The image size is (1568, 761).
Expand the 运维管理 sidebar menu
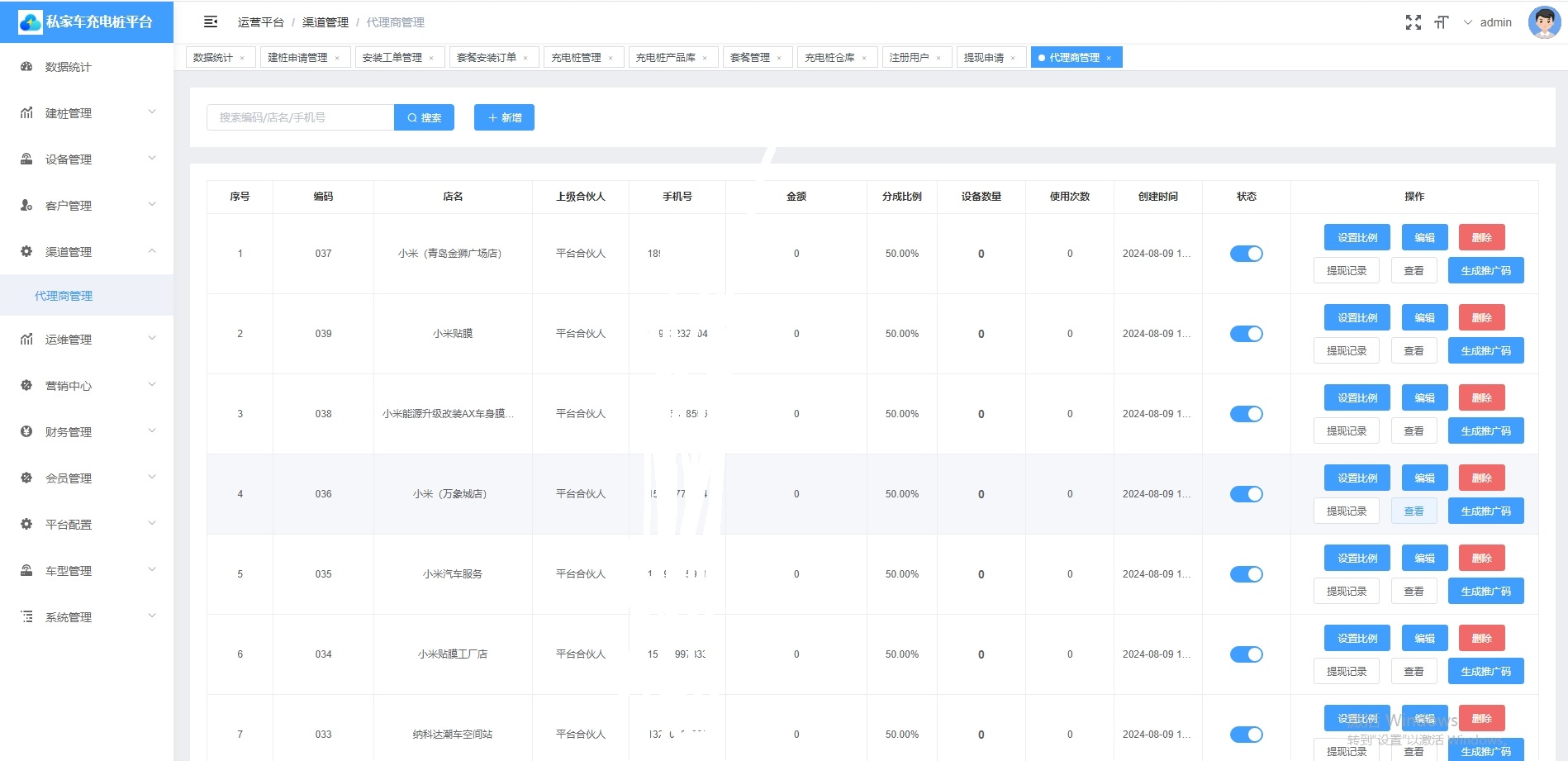click(x=152, y=338)
